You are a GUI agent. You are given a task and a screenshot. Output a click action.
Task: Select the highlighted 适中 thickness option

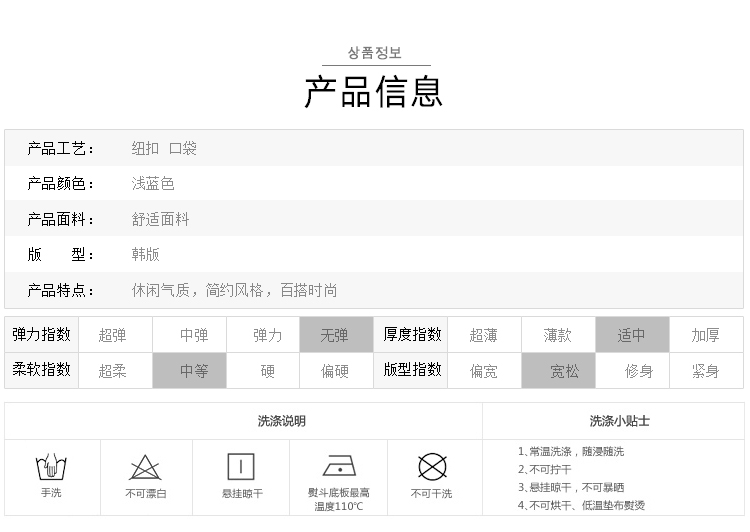coord(631,335)
